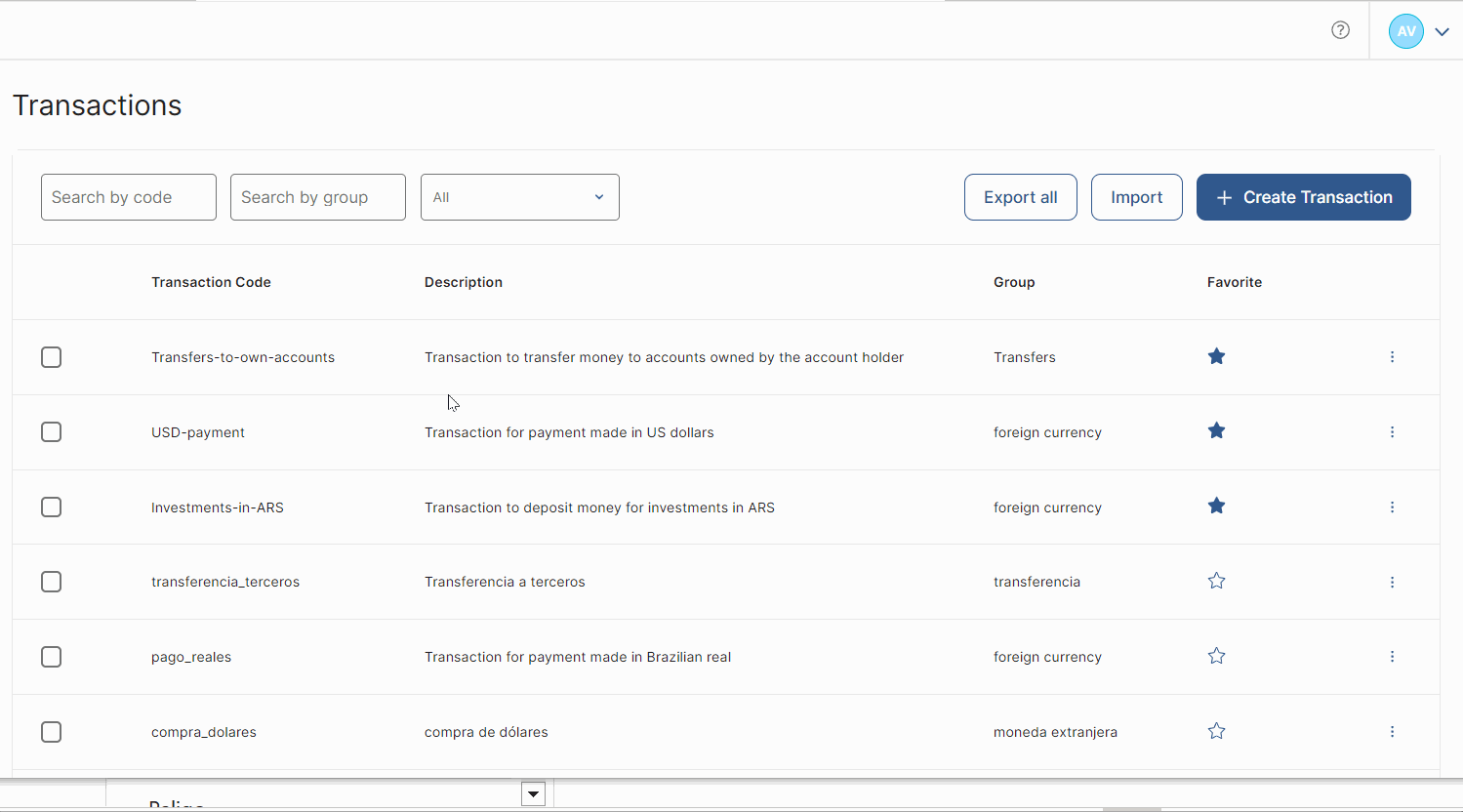Mark transferencia_terceros as favorite

(1216, 582)
